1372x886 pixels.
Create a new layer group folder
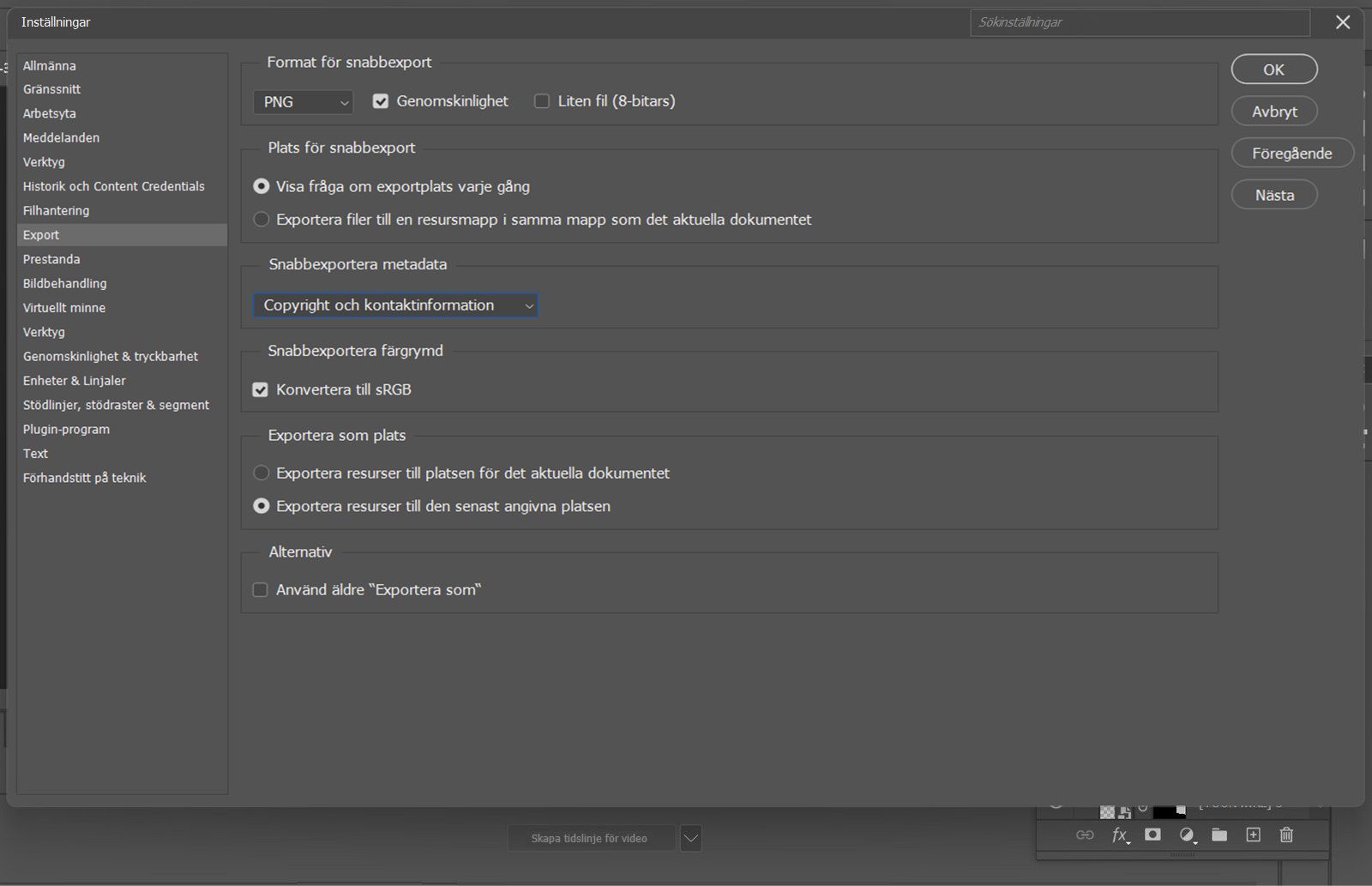tap(1219, 835)
